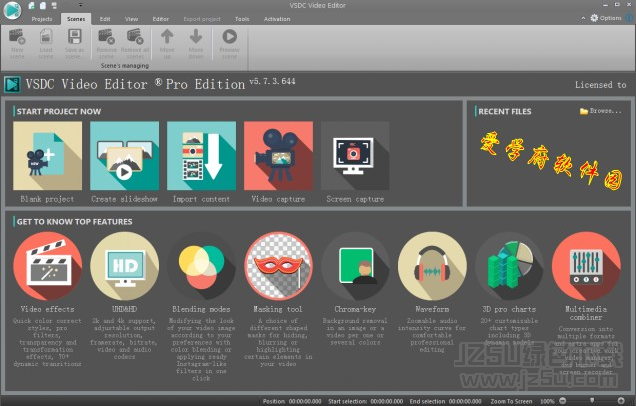This screenshot has height=406, width=636.
Task: Open the View tab
Action: (x=131, y=19)
